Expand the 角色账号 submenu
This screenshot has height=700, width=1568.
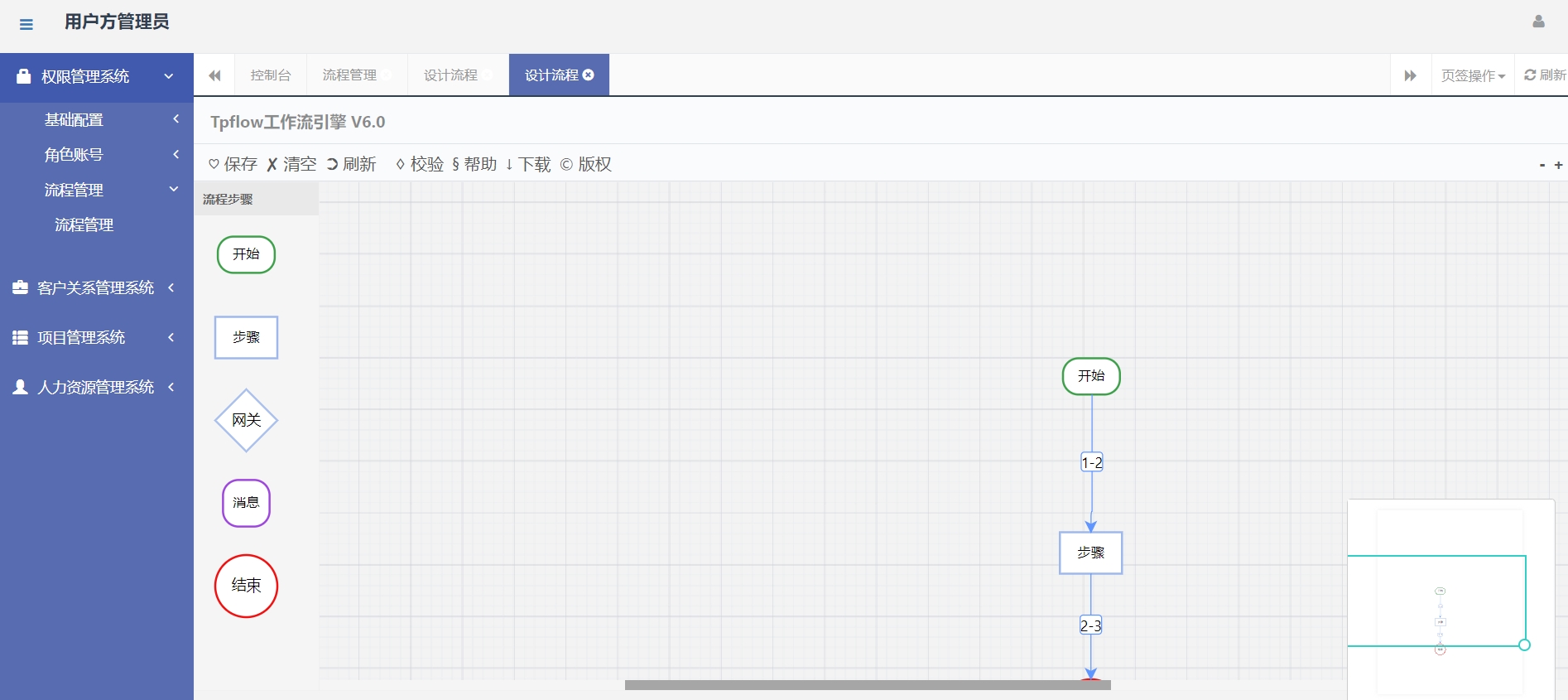[x=97, y=154]
